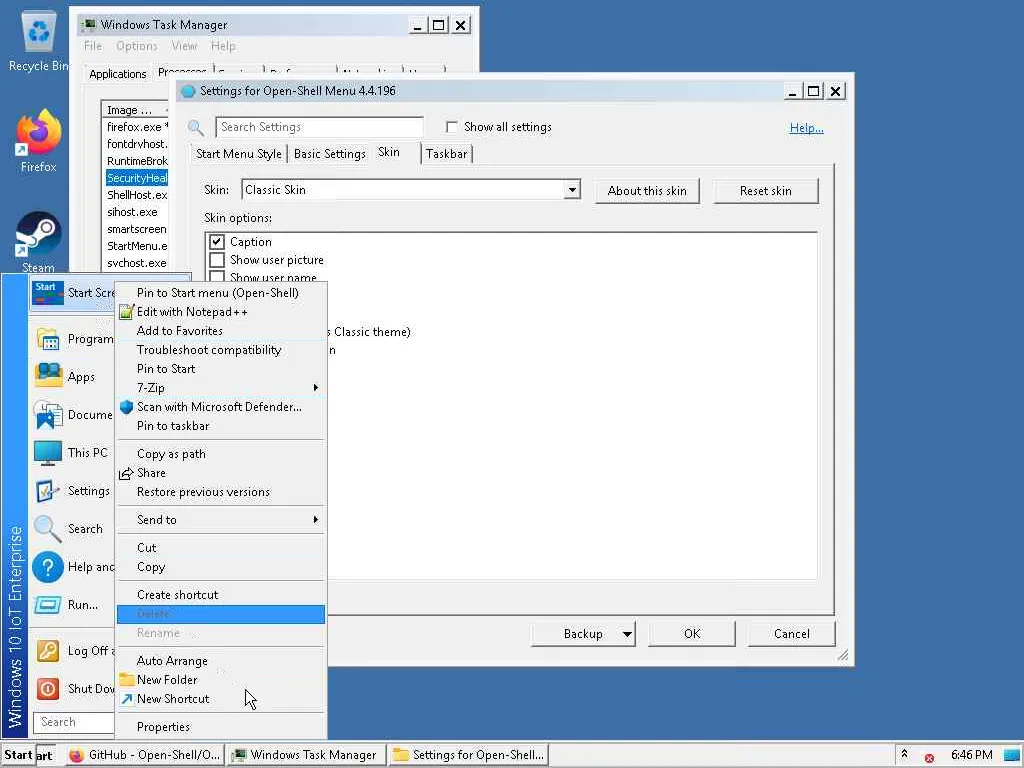Choose Pin to Start menu (Open-Shell)
The width and height of the screenshot is (1024, 768).
pyautogui.click(x=221, y=293)
